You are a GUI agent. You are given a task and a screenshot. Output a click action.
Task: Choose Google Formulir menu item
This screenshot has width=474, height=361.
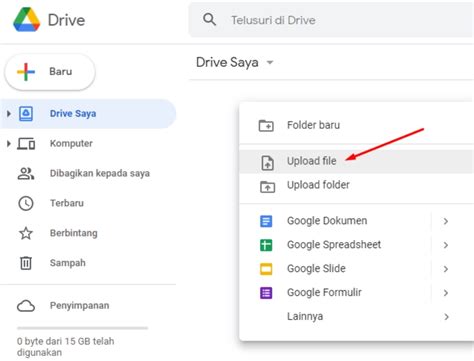(x=357, y=293)
